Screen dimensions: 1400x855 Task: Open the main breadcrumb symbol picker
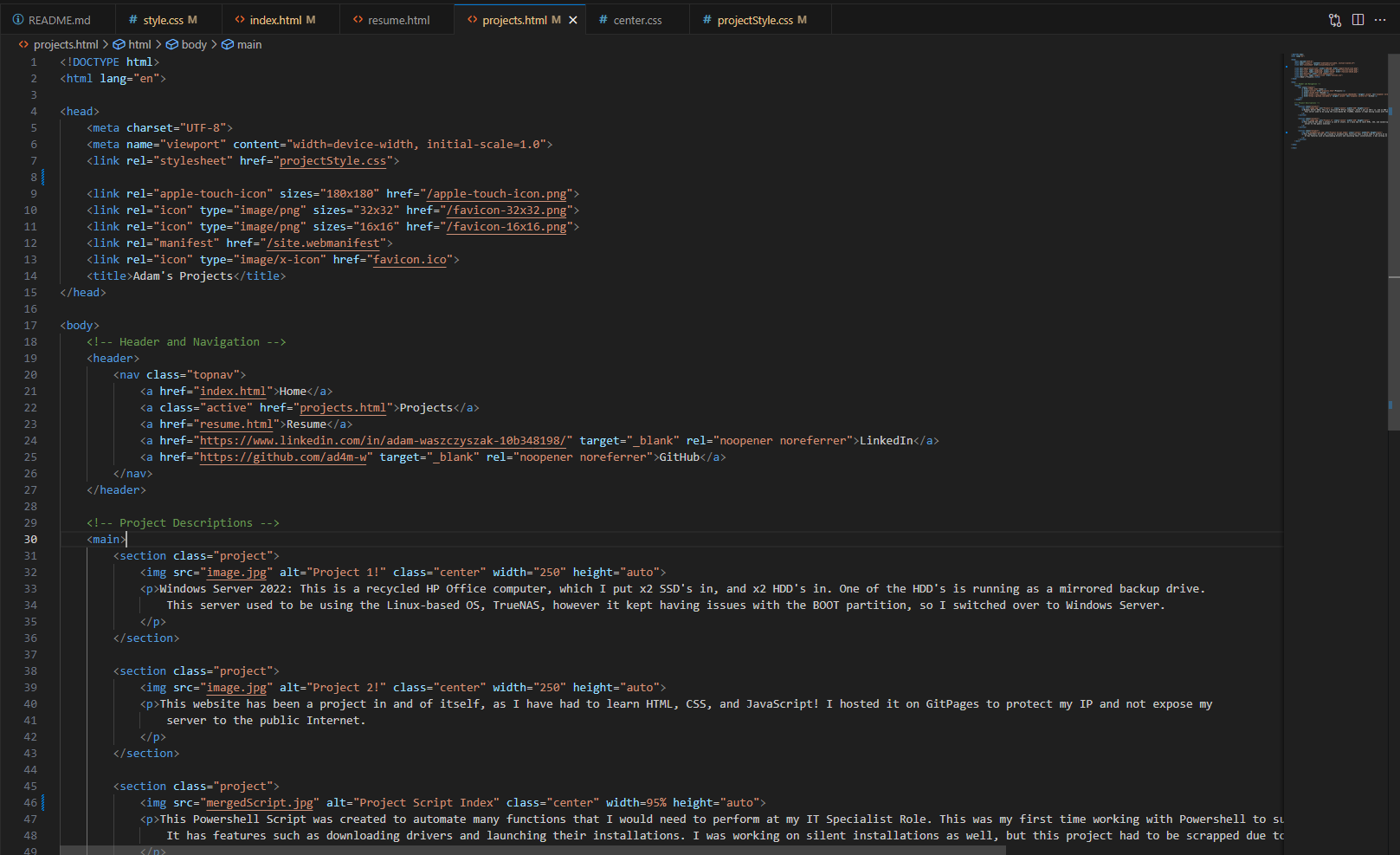coord(249,44)
